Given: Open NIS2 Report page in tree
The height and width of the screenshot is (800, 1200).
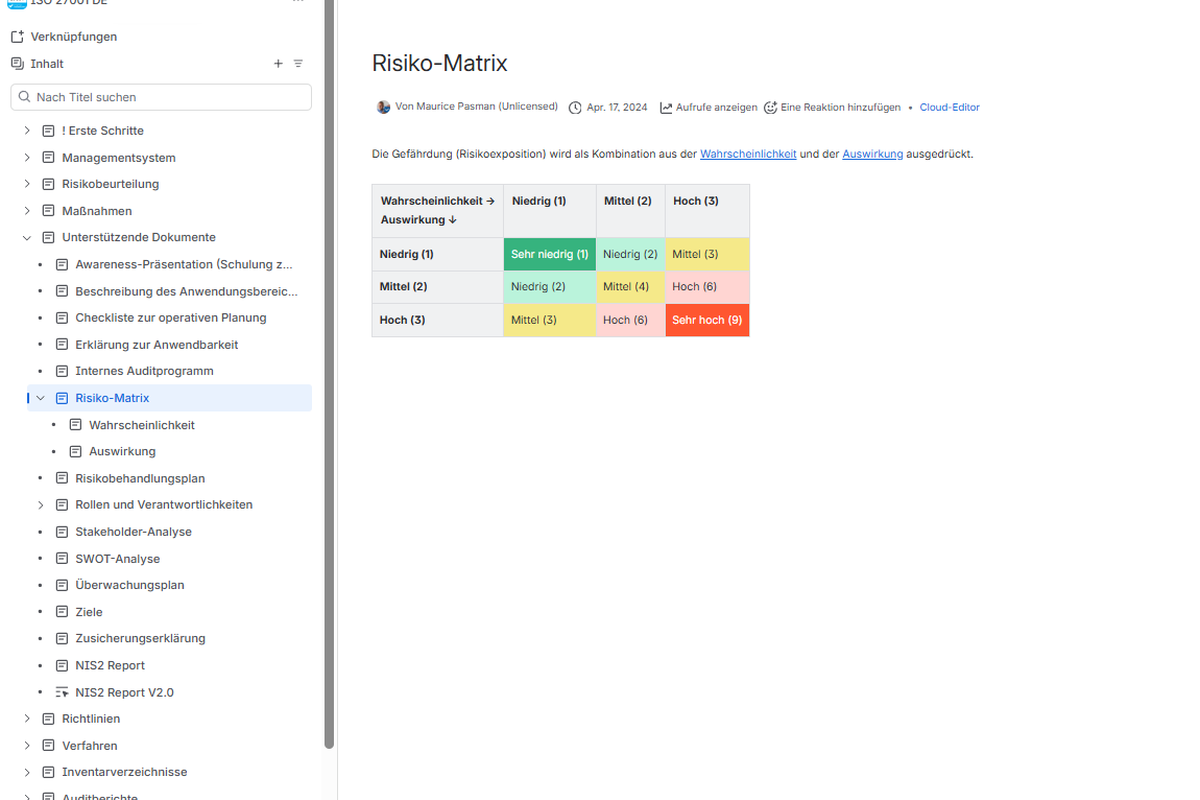Looking at the screenshot, I should click(x=110, y=665).
